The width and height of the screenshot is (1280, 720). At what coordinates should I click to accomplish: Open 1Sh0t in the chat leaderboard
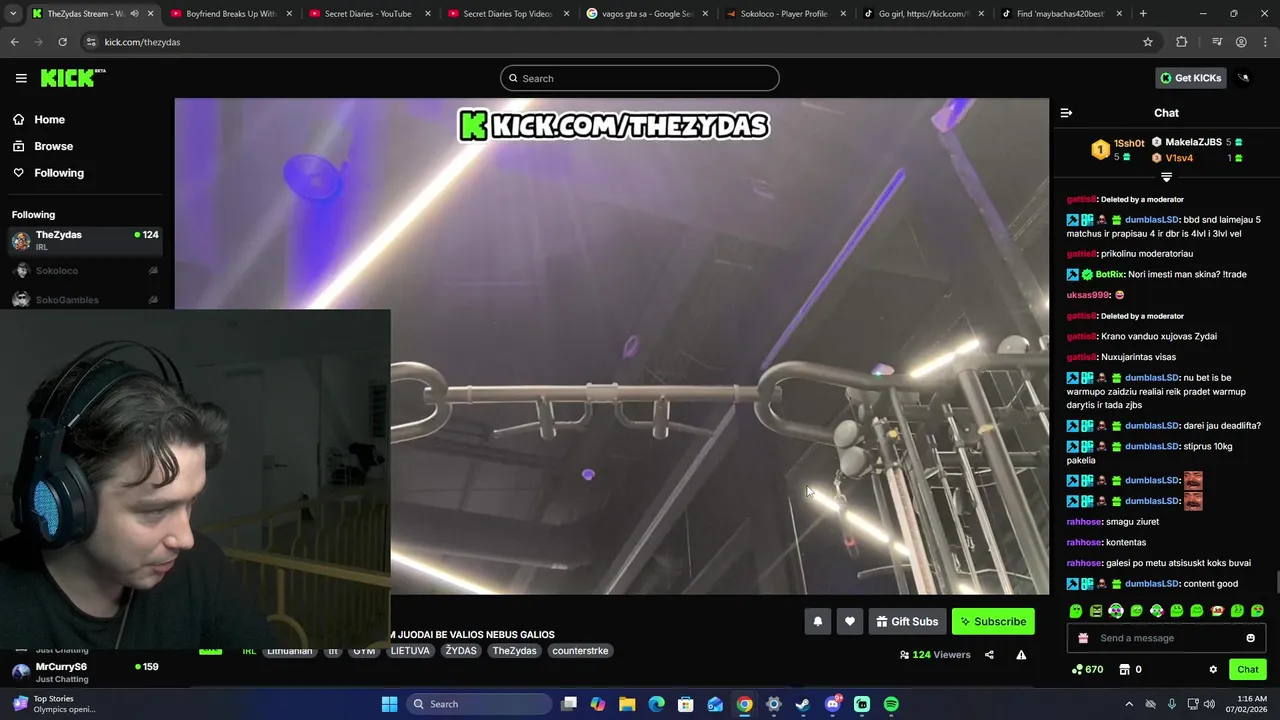tap(1128, 143)
